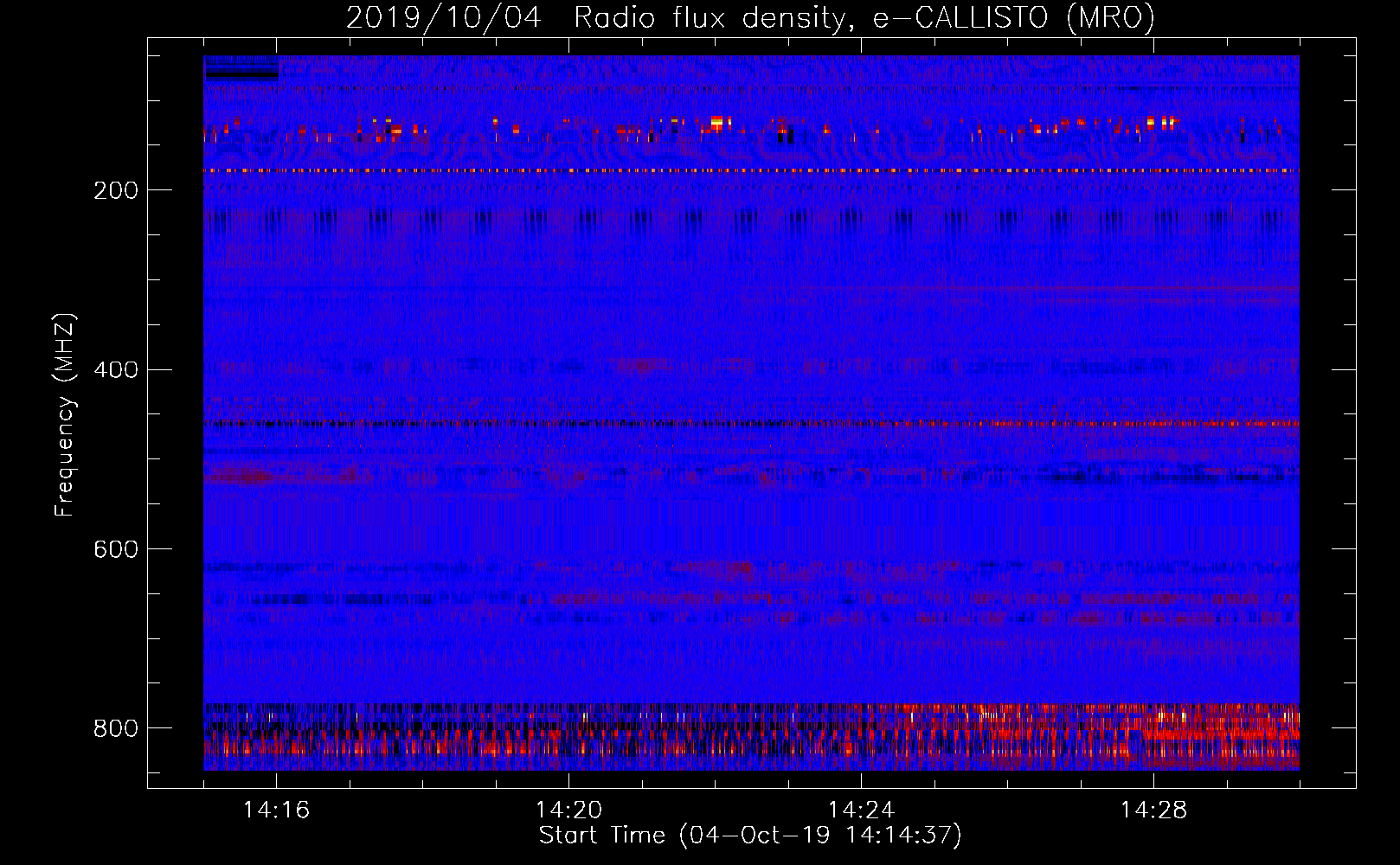The height and width of the screenshot is (865, 1400).
Task: Click the 14:16 time tick label
Action: click(277, 811)
